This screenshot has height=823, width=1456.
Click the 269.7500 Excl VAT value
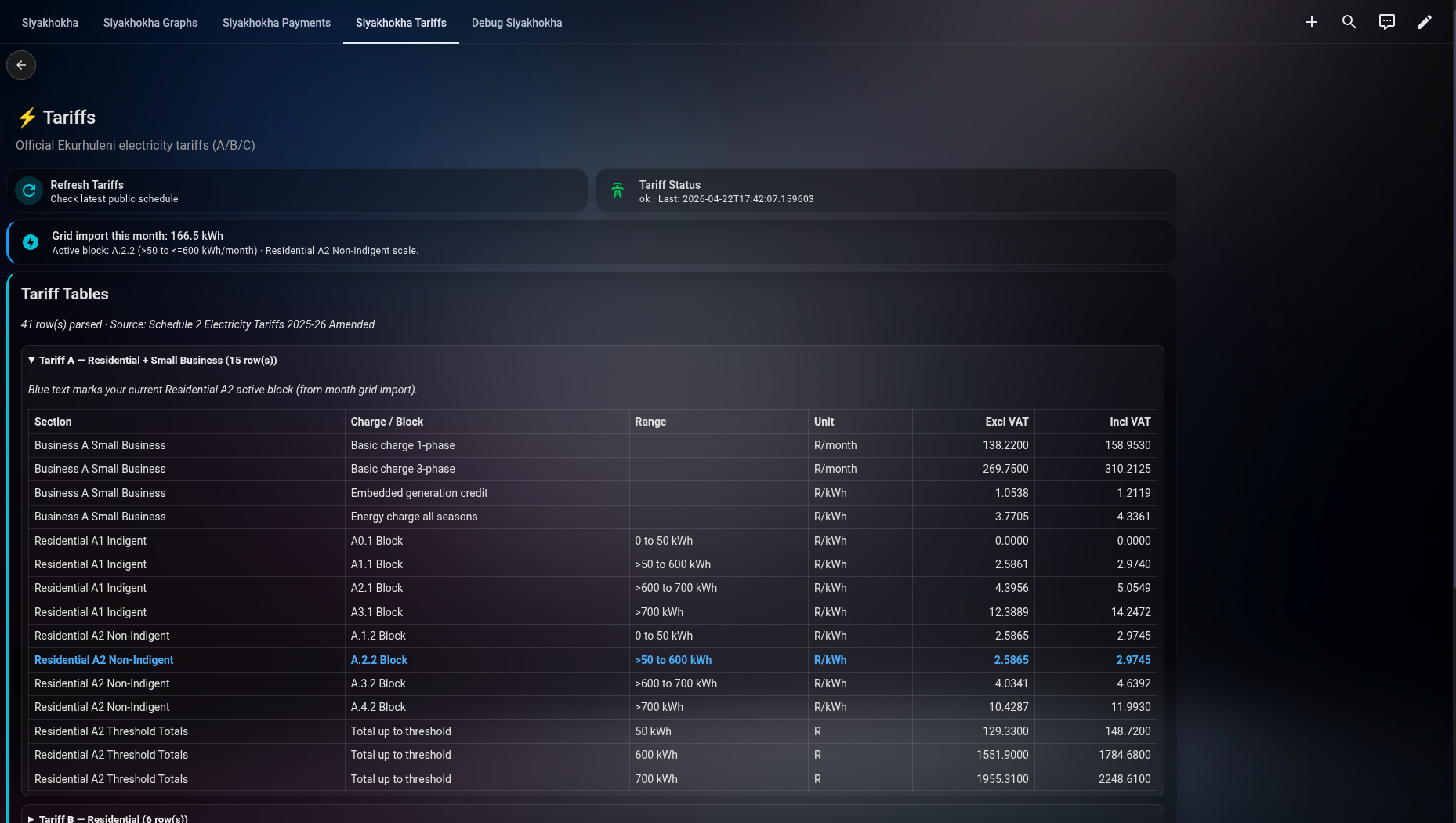point(1005,469)
